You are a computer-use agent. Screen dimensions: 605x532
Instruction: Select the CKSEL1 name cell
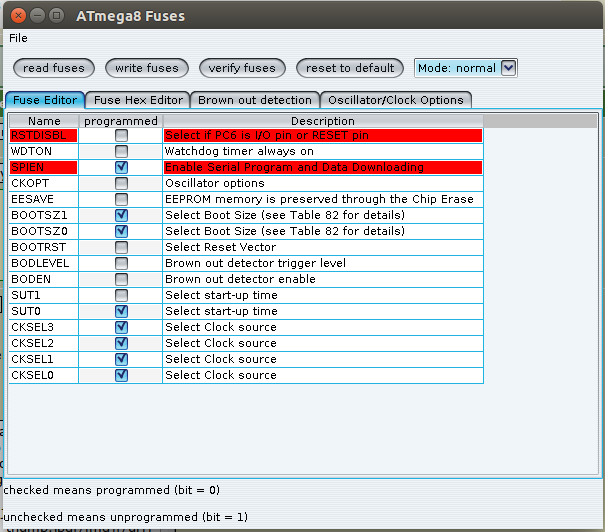tap(44, 360)
